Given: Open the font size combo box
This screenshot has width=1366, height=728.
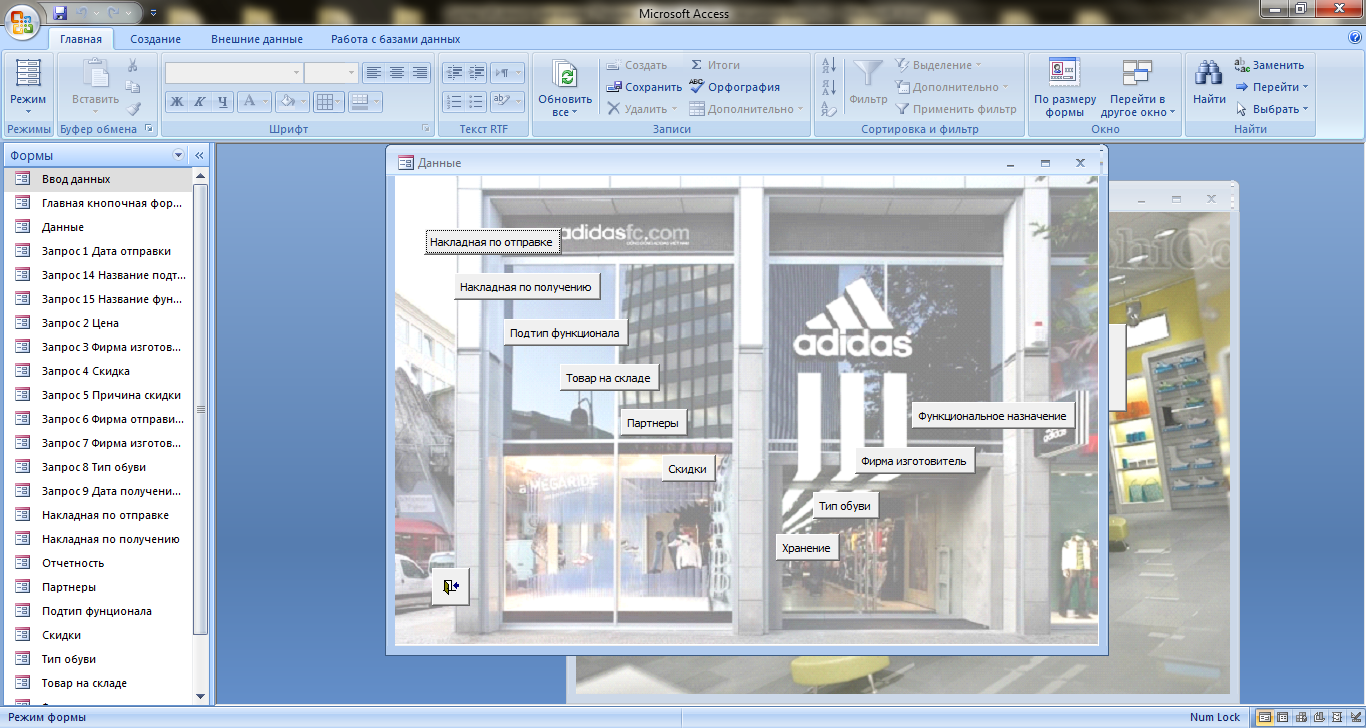Looking at the screenshot, I should pyautogui.click(x=331, y=73).
